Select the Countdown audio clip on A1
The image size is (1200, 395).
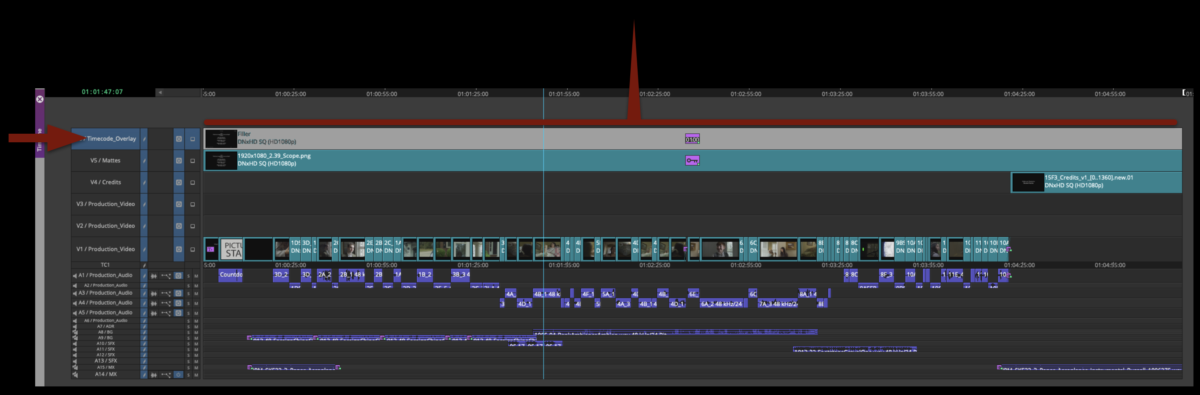(231, 275)
